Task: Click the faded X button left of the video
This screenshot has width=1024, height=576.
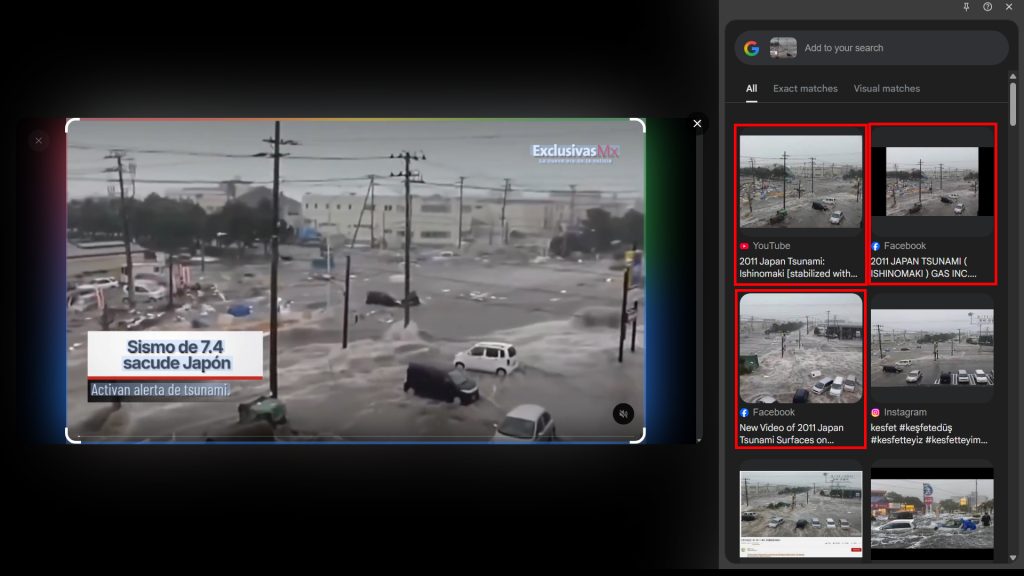Action: [38, 141]
